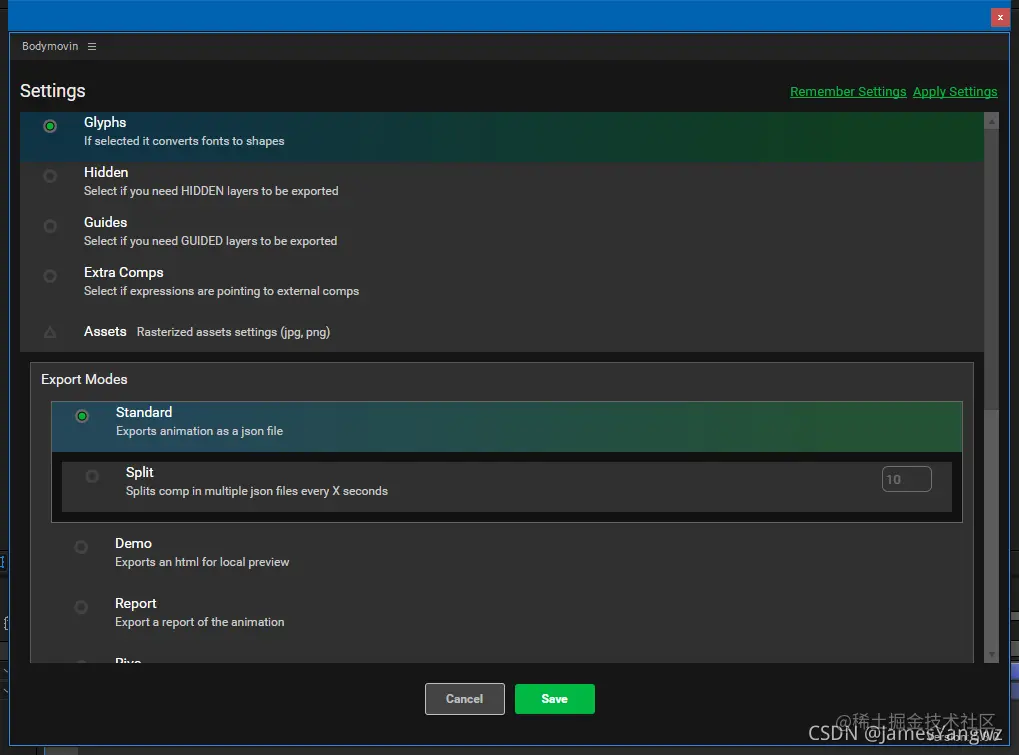Click 'Exports an html for local preview' text
This screenshot has height=755, width=1019.
click(x=202, y=562)
